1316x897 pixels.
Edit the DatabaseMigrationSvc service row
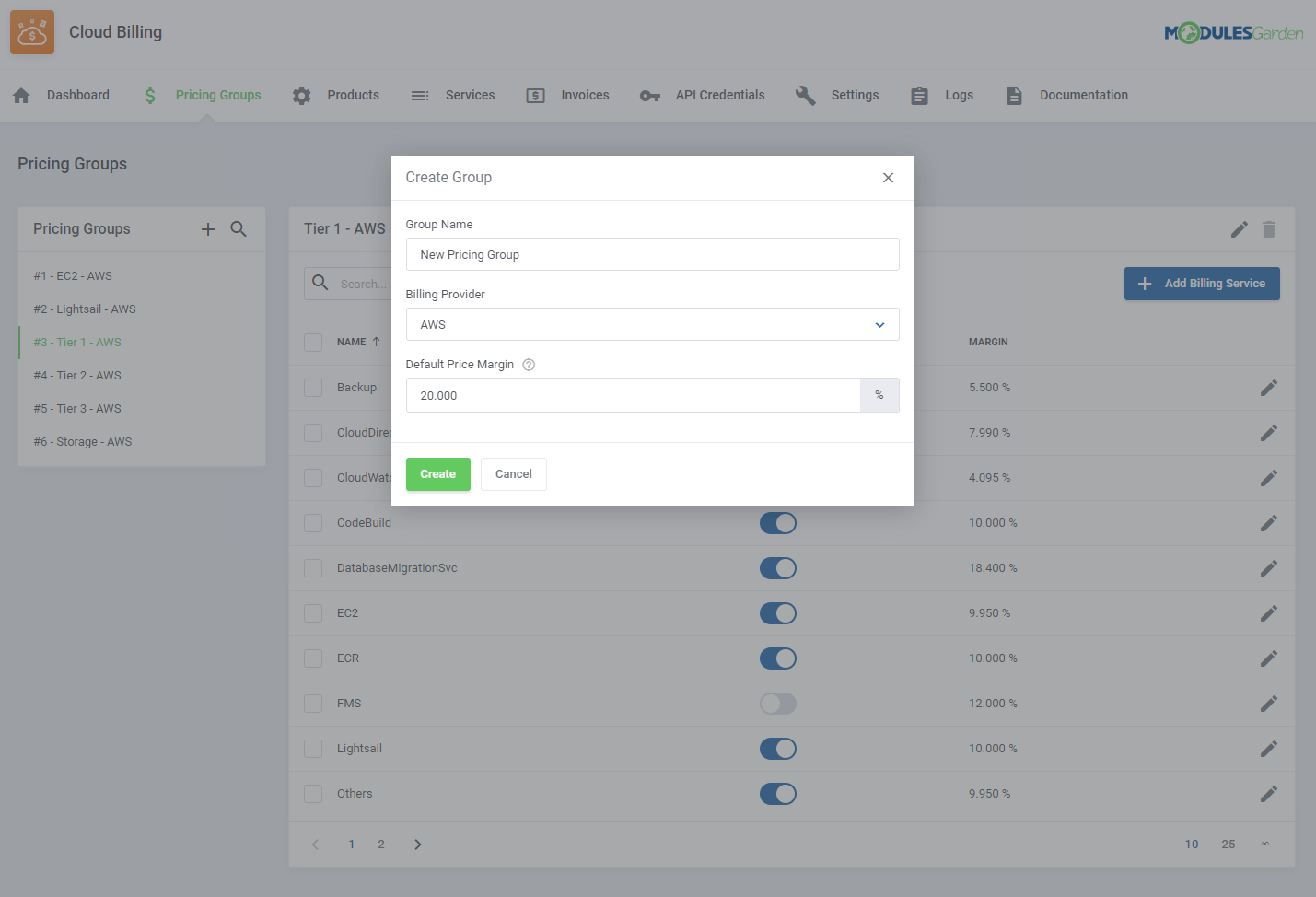point(1269,568)
